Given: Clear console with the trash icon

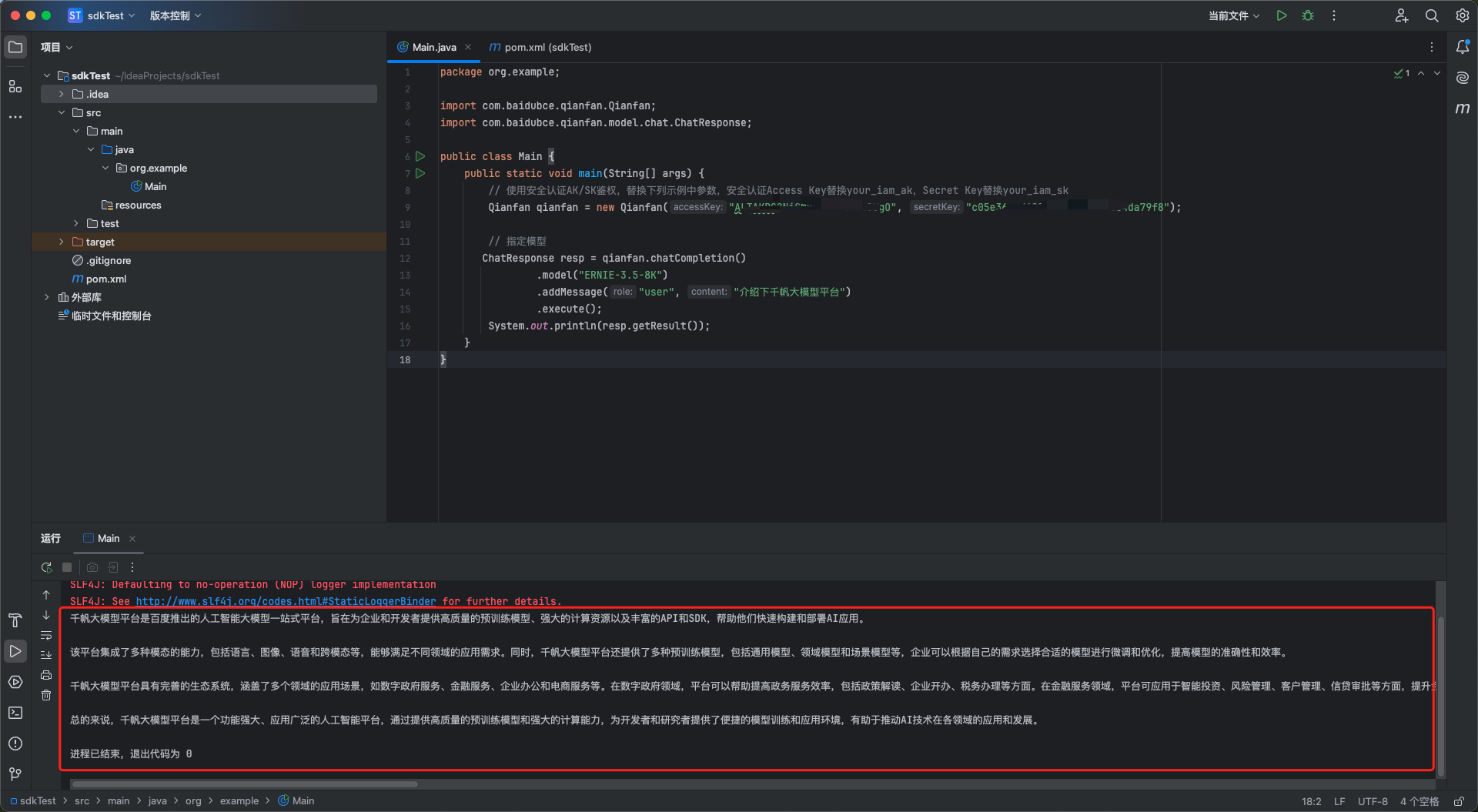Looking at the screenshot, I should coord(46,695).
